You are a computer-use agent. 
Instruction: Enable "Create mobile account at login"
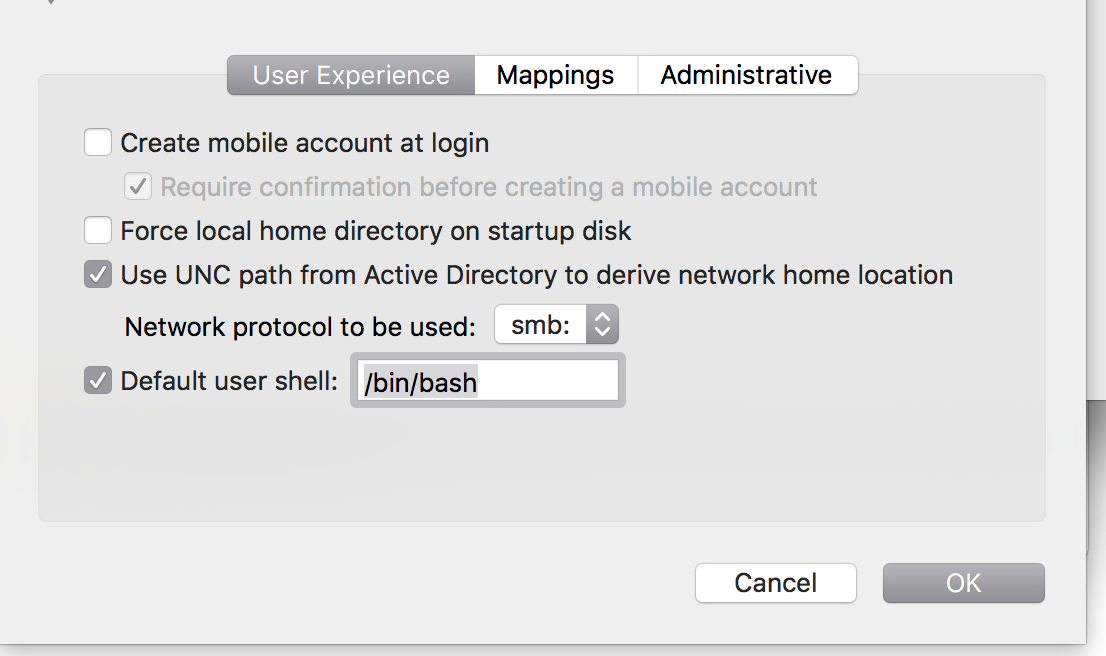[x=97, y=142]
